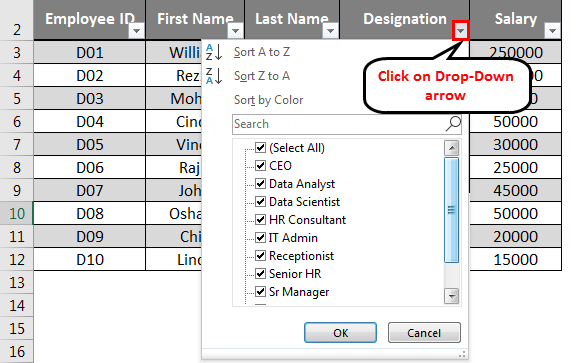Uncheck the Receptionist checkbox
The height and width of the screenshot is (363, 576).
click(x=260, y=256)
